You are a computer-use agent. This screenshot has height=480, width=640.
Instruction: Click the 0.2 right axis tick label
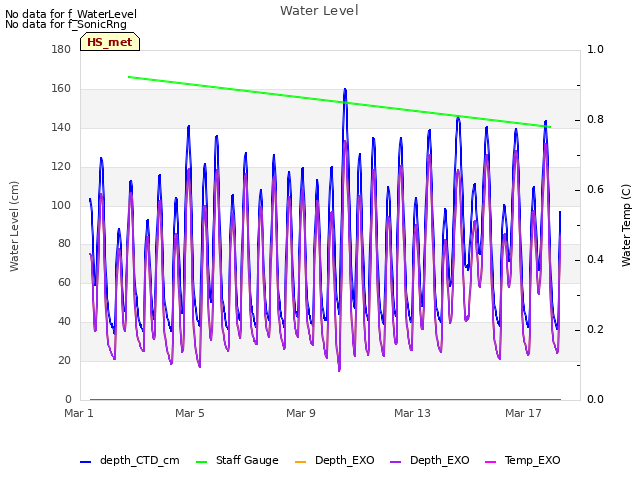click(x=595, y=329)
